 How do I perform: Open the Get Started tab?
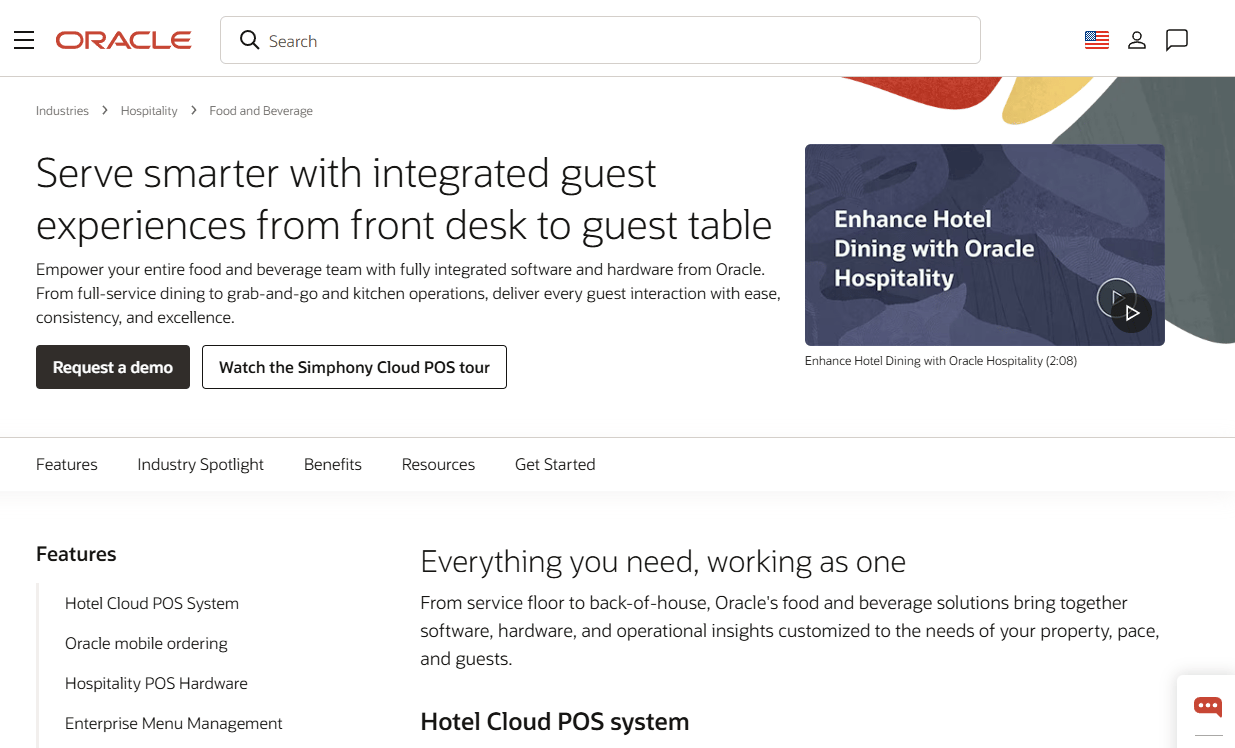(555, 464)
